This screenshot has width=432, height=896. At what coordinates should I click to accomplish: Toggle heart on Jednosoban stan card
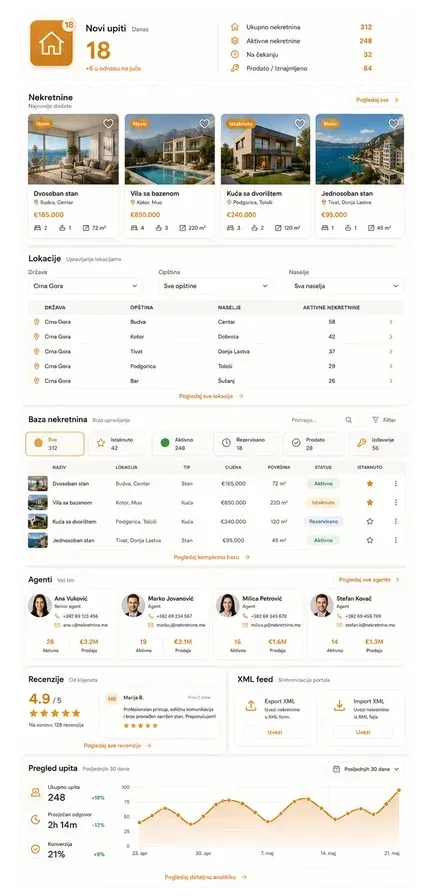[394, 123]
